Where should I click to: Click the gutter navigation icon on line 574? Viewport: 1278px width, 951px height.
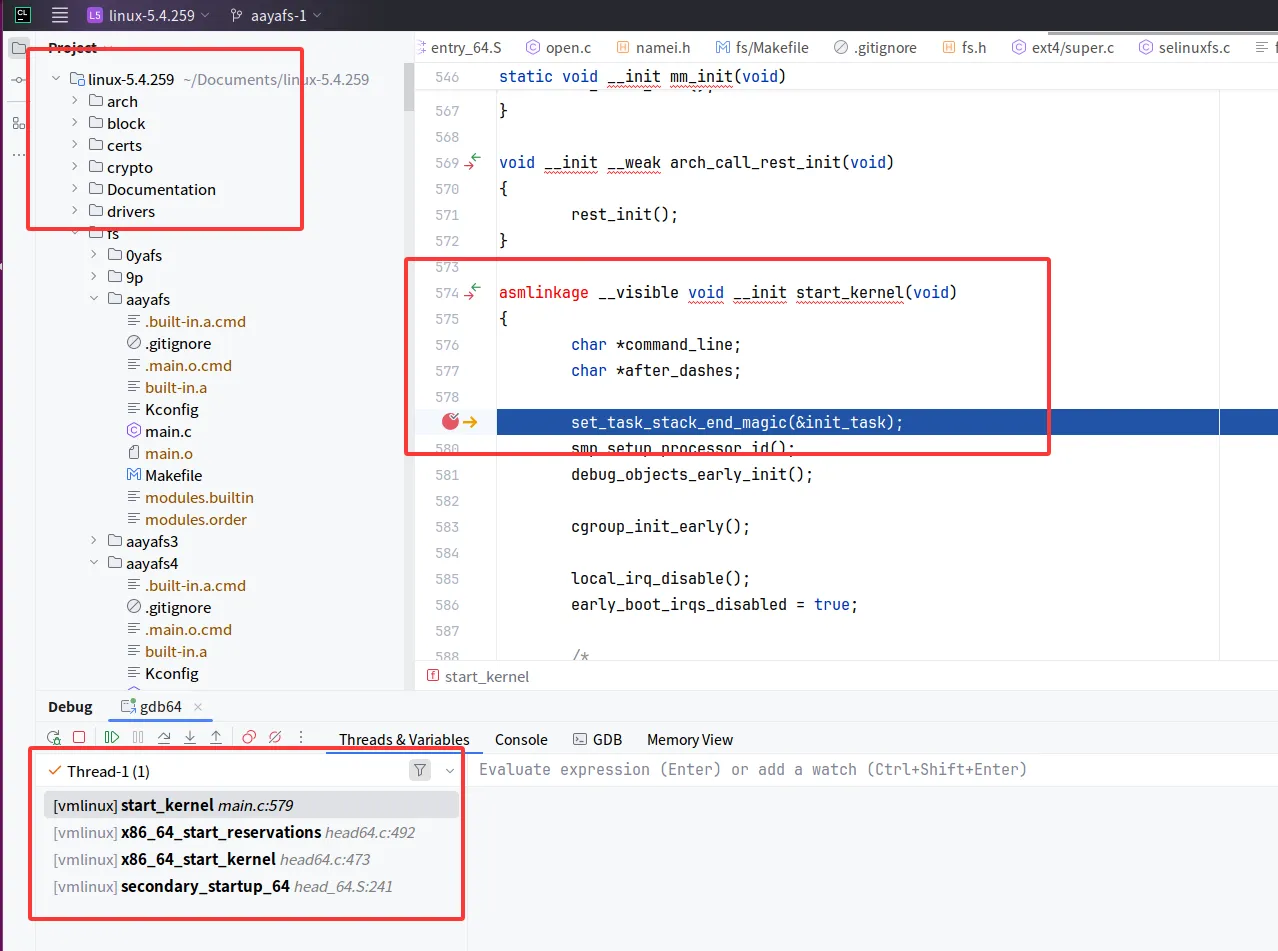[474, 292]
